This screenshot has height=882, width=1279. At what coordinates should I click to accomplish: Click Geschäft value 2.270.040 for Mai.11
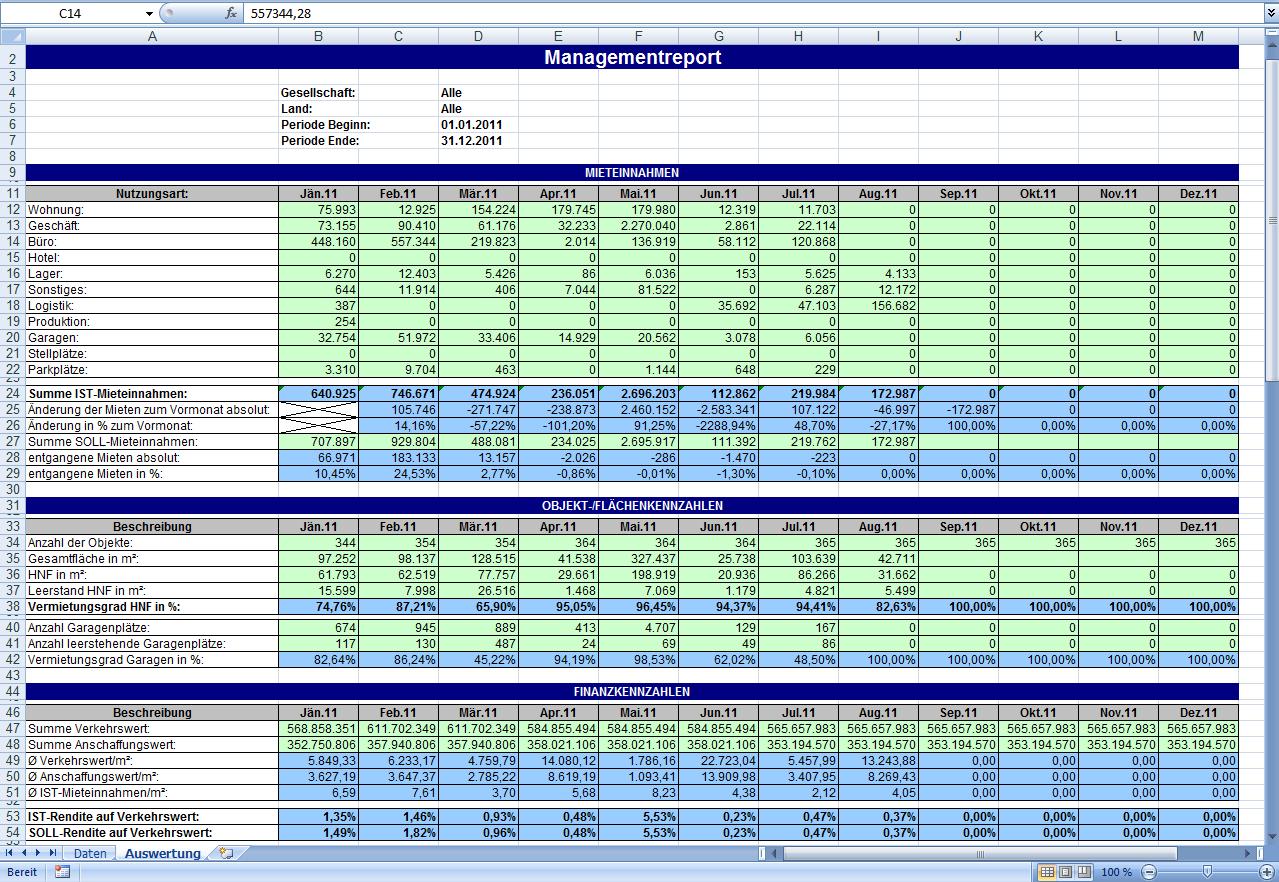point(638,226)
